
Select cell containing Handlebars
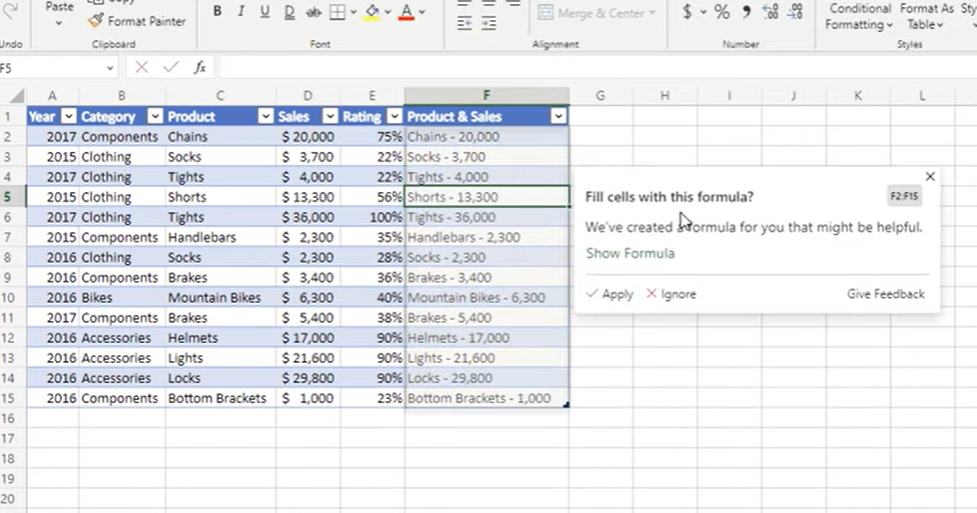pos(221,237)
